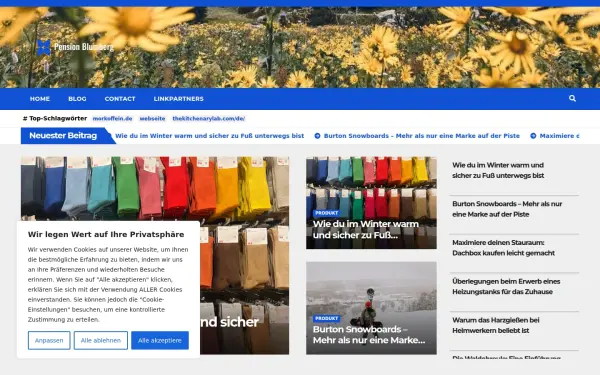Click heading Wir legen Wert auf Ihre Privatsphäre
The height and width of the screenshot is (375, 600).
[x=106, y=234]
